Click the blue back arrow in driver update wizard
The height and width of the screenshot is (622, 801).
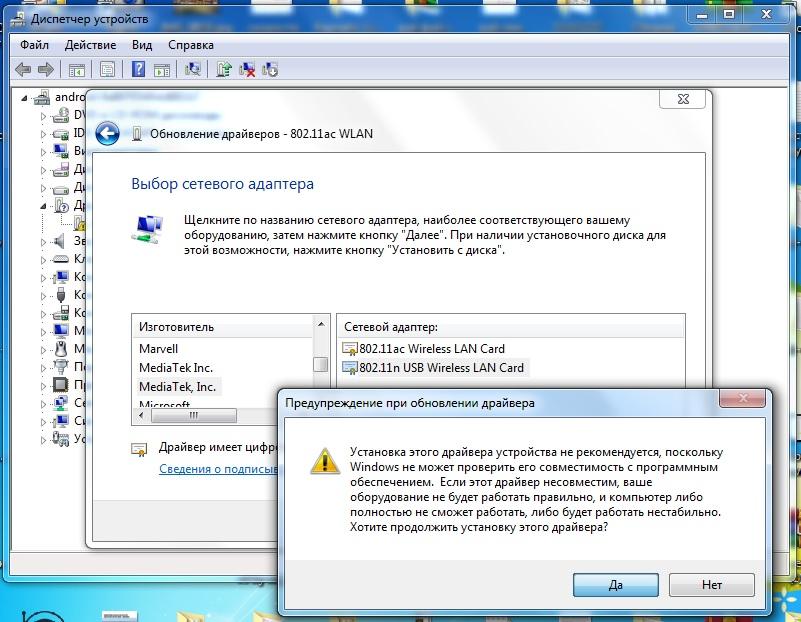point(107,134)
